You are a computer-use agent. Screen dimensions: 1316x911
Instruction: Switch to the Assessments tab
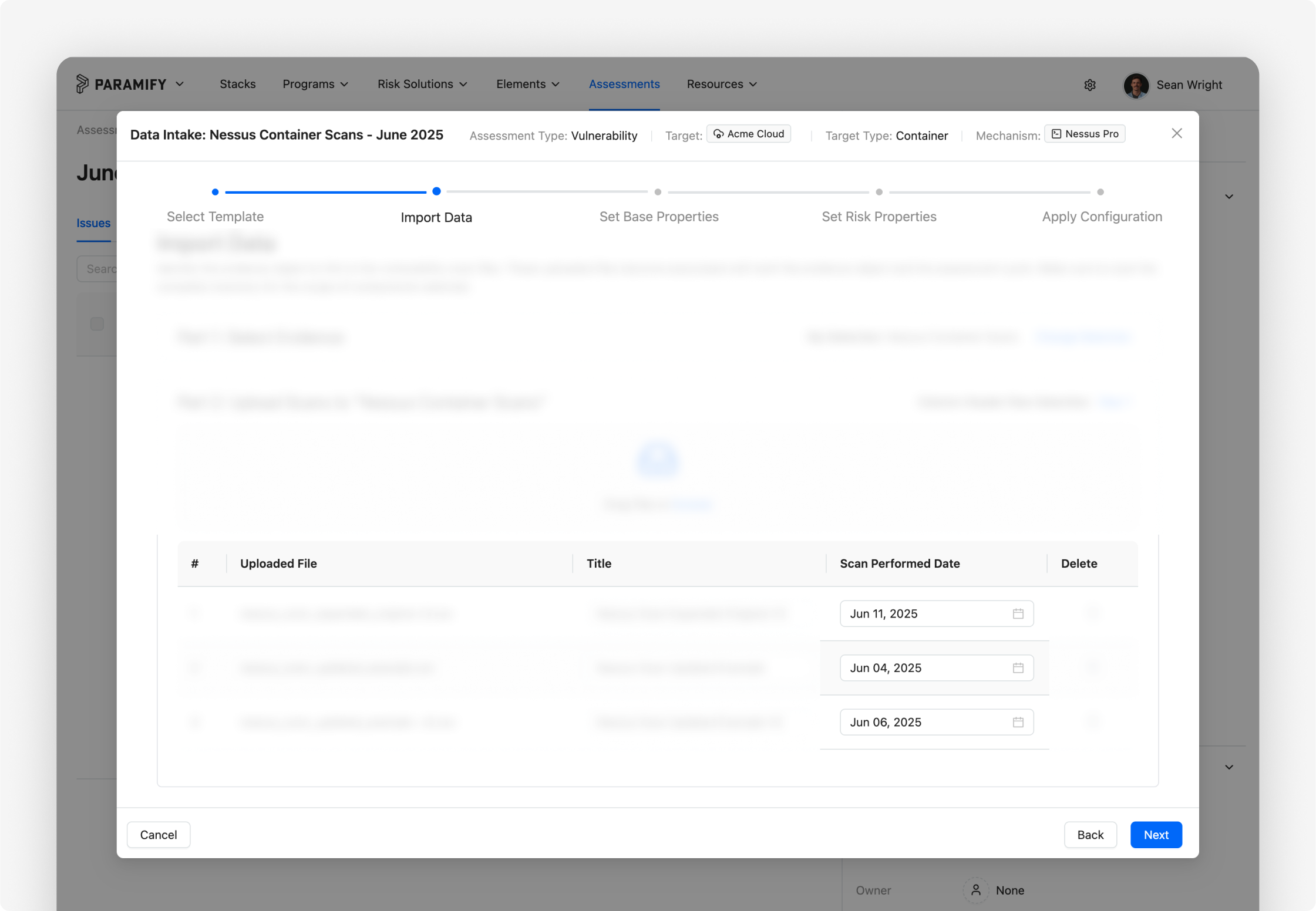(x=624, y=84)
